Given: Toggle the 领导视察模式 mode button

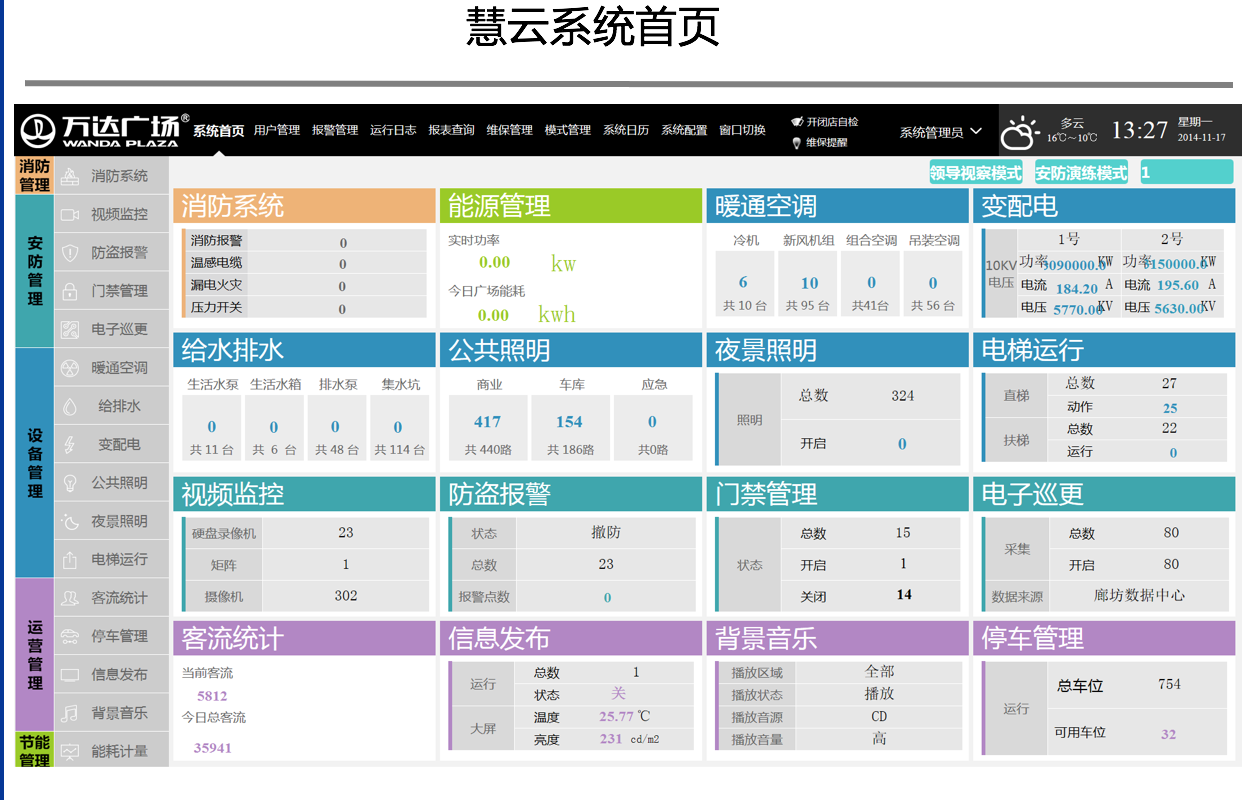Looking at the screenshot, I should pyautogui.click(x=976, y=173).
